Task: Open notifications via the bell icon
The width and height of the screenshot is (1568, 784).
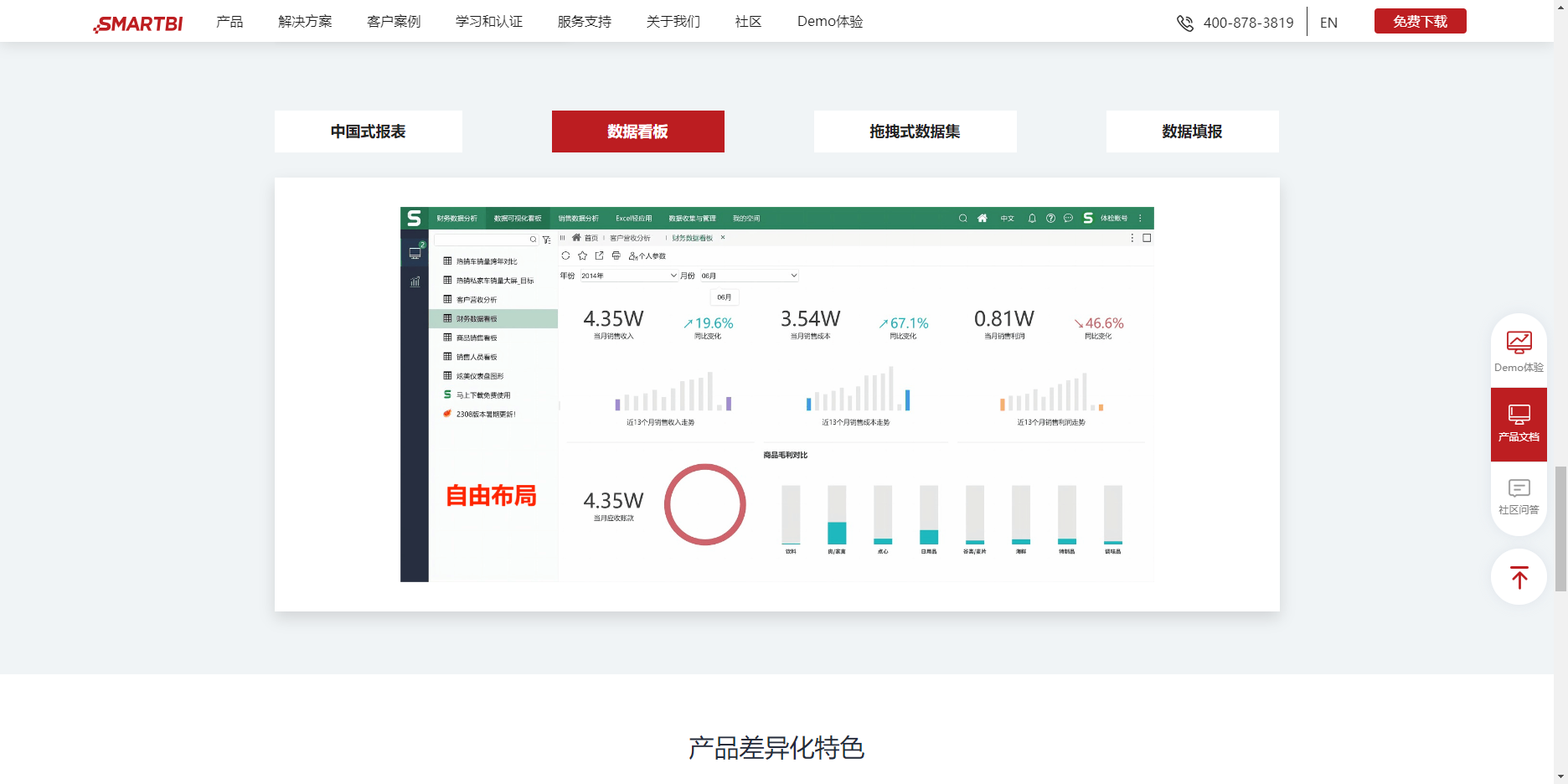Action: [1032, 219]
